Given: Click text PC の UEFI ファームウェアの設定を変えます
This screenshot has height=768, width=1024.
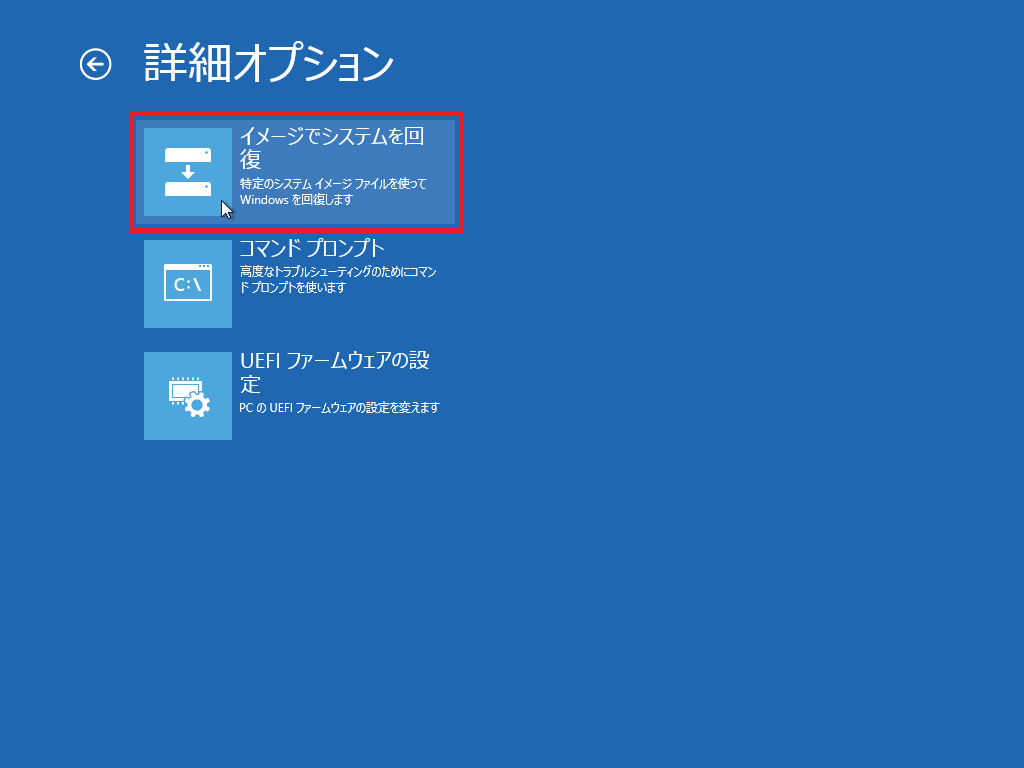Looking at the screenshot, I should [x=340, y=408].
